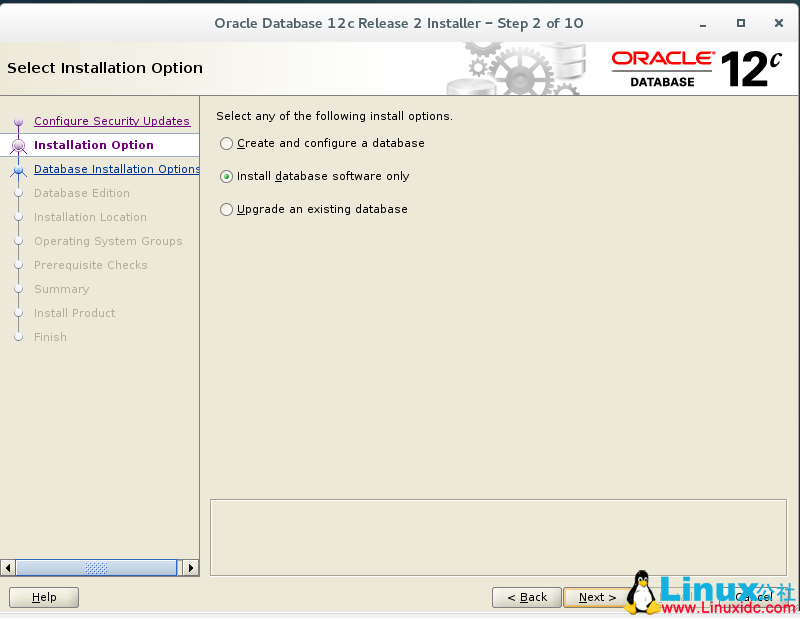800x618 pixels.
Task: Click the right scrollbar arrow icon
Action: [x=191, y=567]
